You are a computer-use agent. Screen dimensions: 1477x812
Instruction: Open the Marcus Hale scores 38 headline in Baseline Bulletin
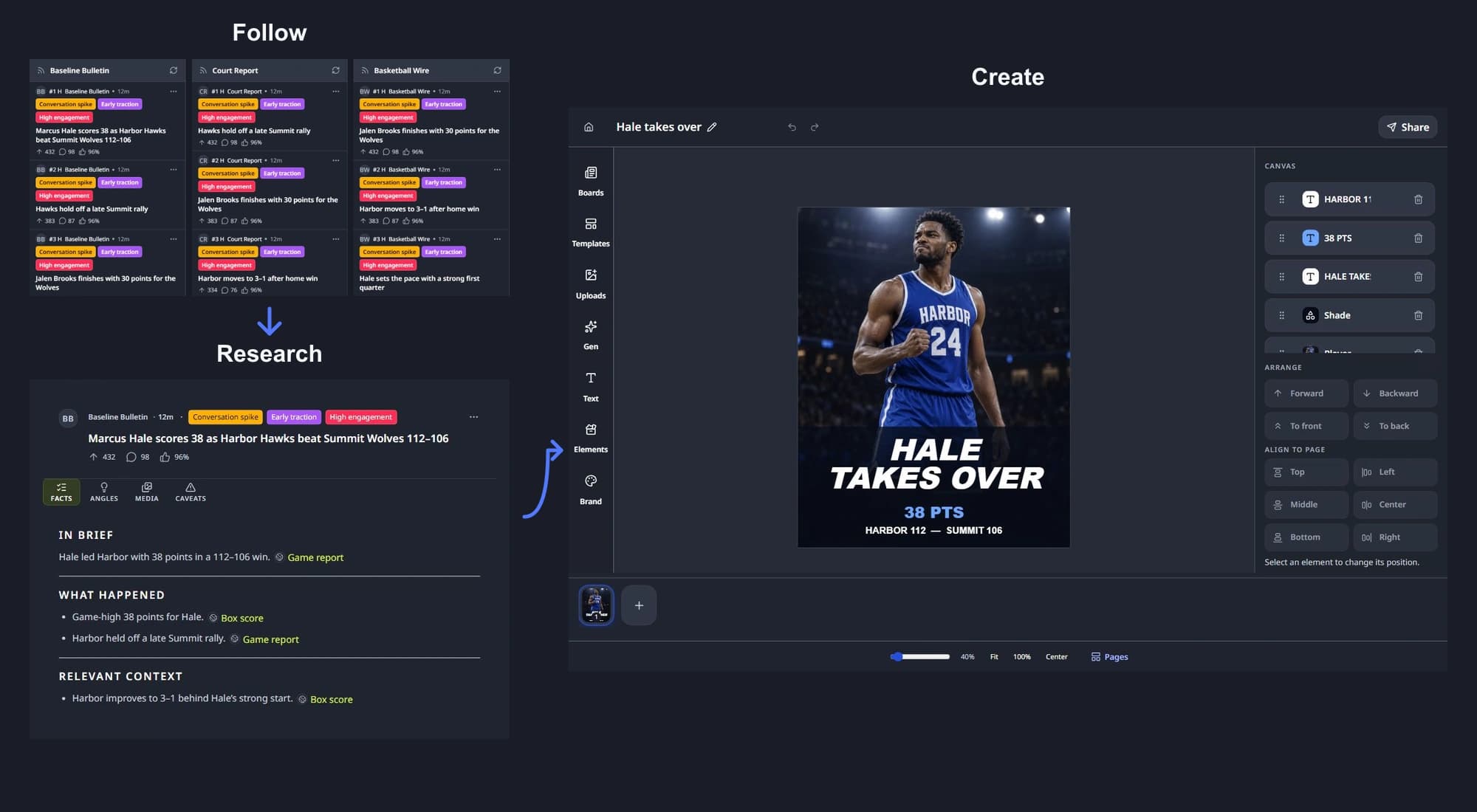[101, 135]
